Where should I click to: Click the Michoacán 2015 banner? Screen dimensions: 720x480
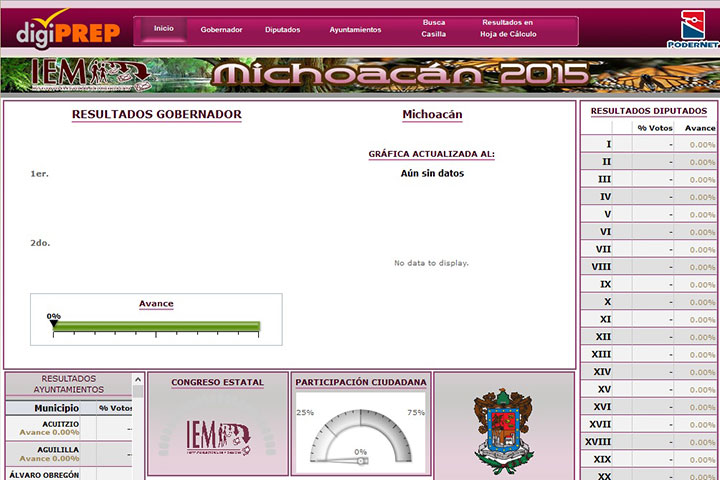pyautogui.click(x=400, y=75)
